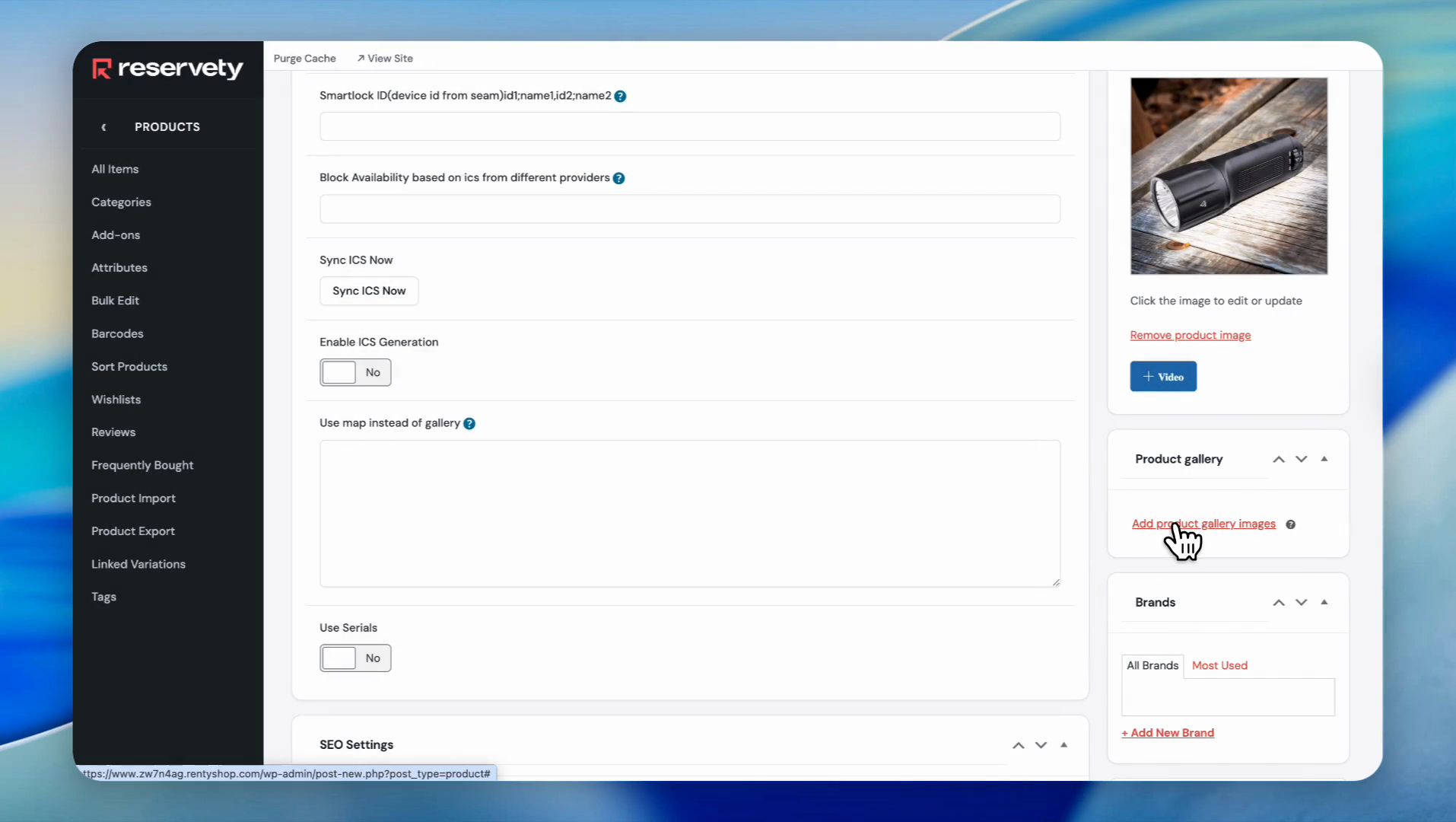Move SEO Settings panel down
This screenshot has height=822, width=1456.
pyautogui.click(x=1041, y=745)
